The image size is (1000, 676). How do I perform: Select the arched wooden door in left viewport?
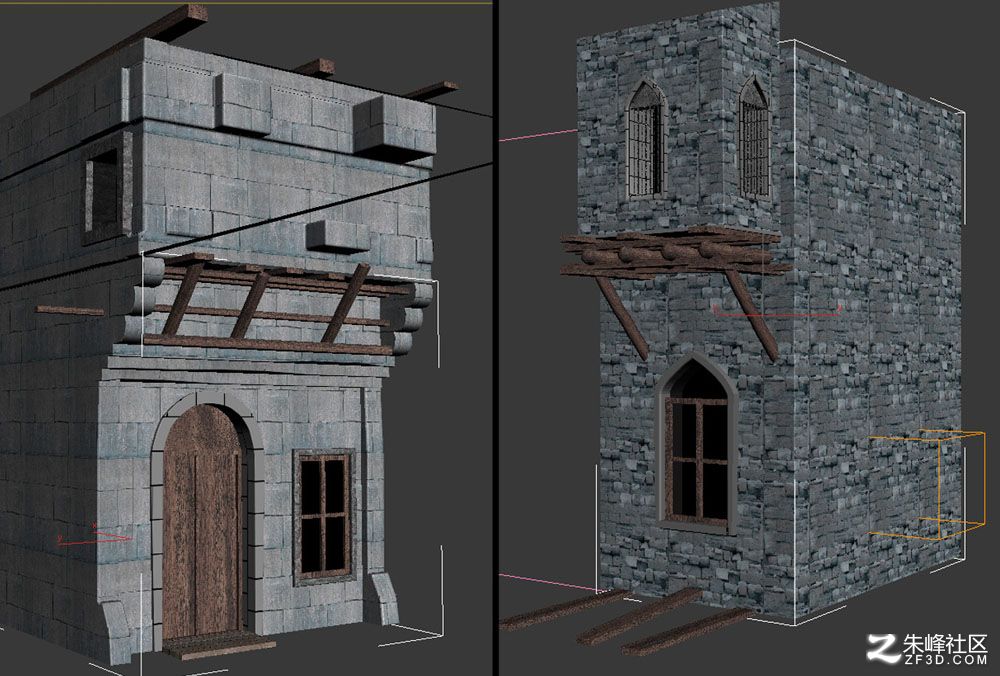[x=203, y=522]
